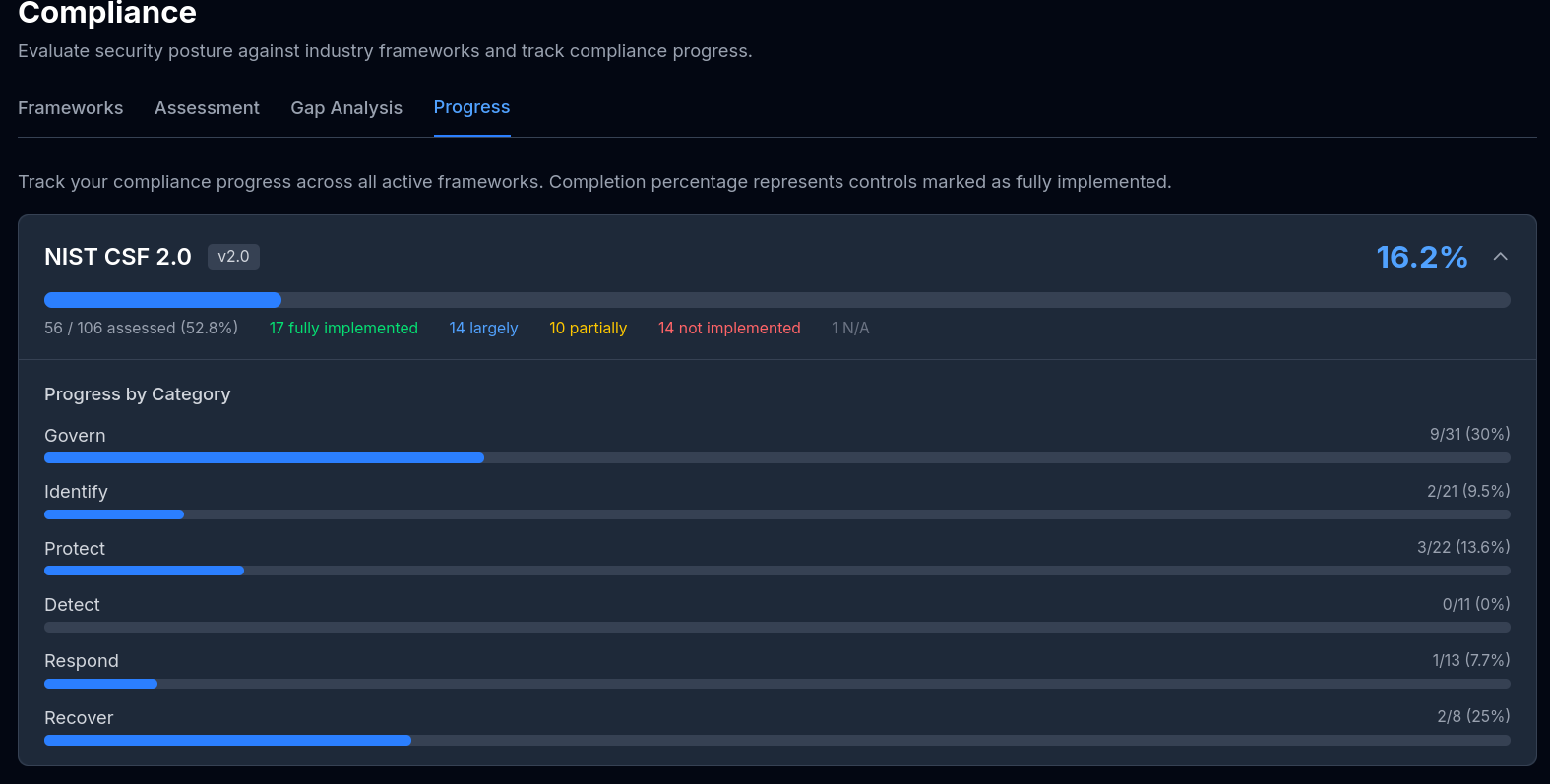The width and height of the screenshot is (1550, 784).
Task: View the Gap Analysis tab
Action: pos(346,108)
